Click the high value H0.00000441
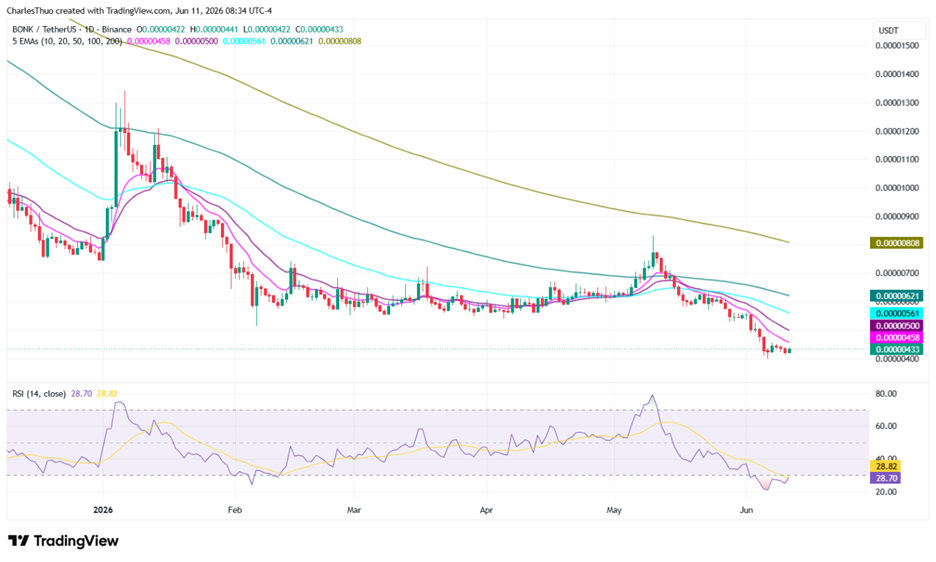 click(214, 29)
